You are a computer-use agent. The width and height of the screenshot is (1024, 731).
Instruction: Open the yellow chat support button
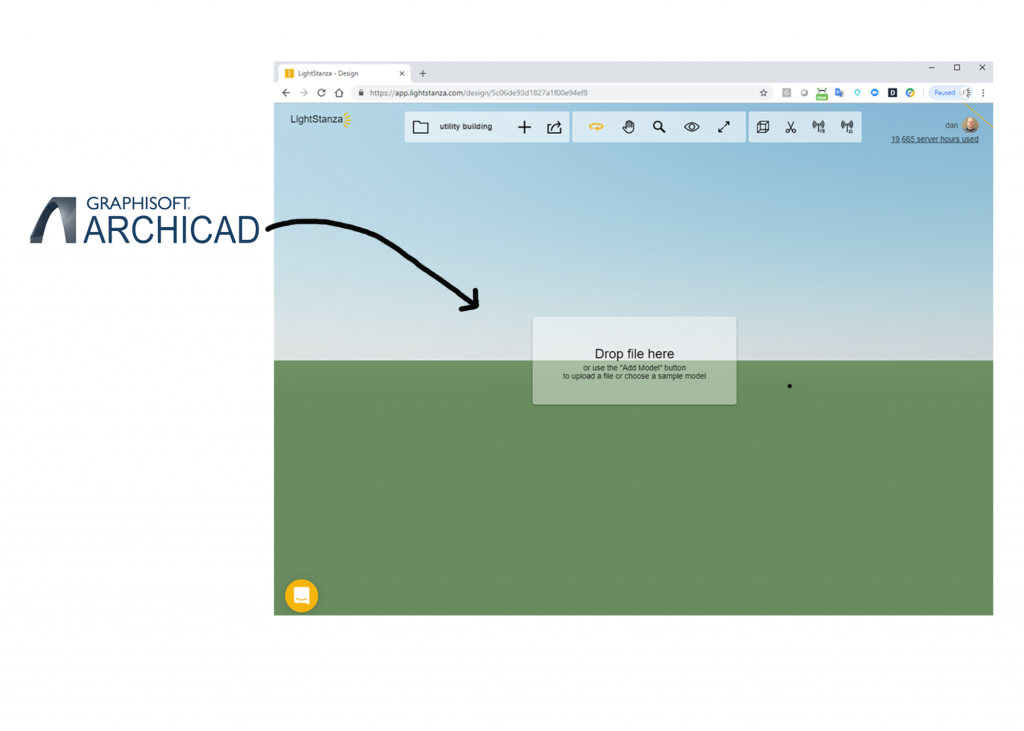coord(301,595)
